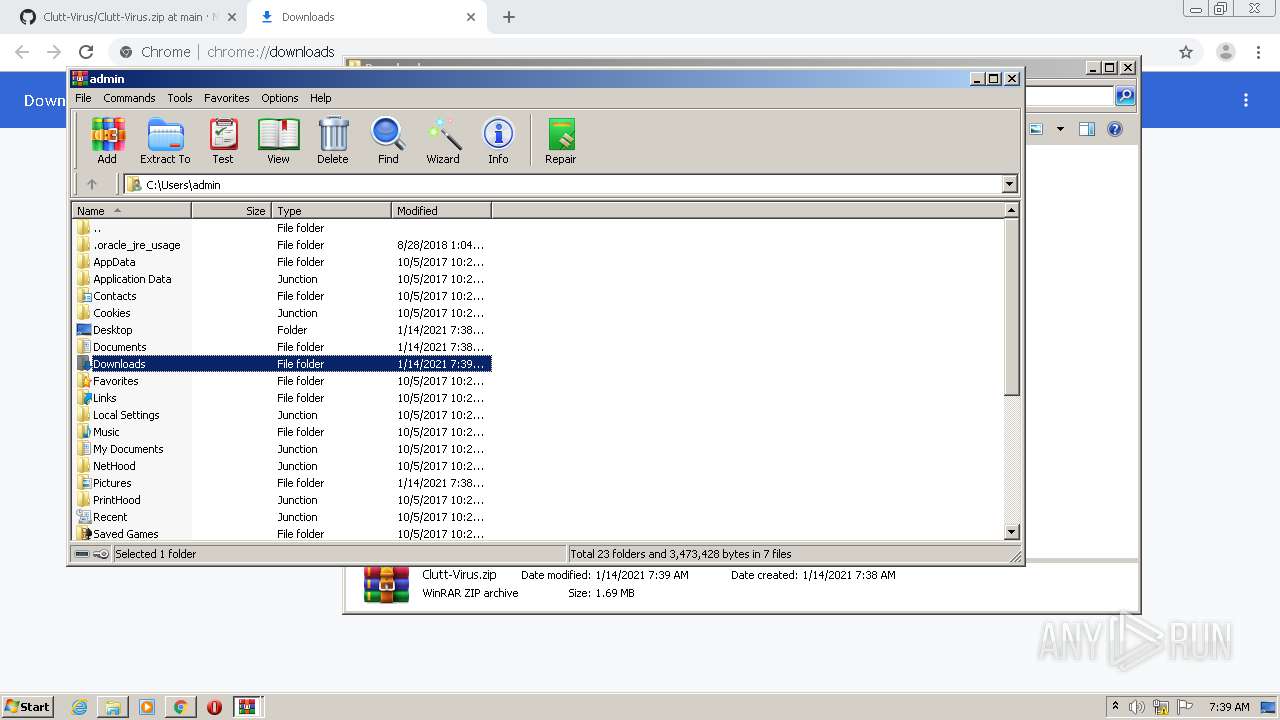This screenshot has height=720, width=1280.
Task: Go up one folder level arrow
Action: click(92, 184)
